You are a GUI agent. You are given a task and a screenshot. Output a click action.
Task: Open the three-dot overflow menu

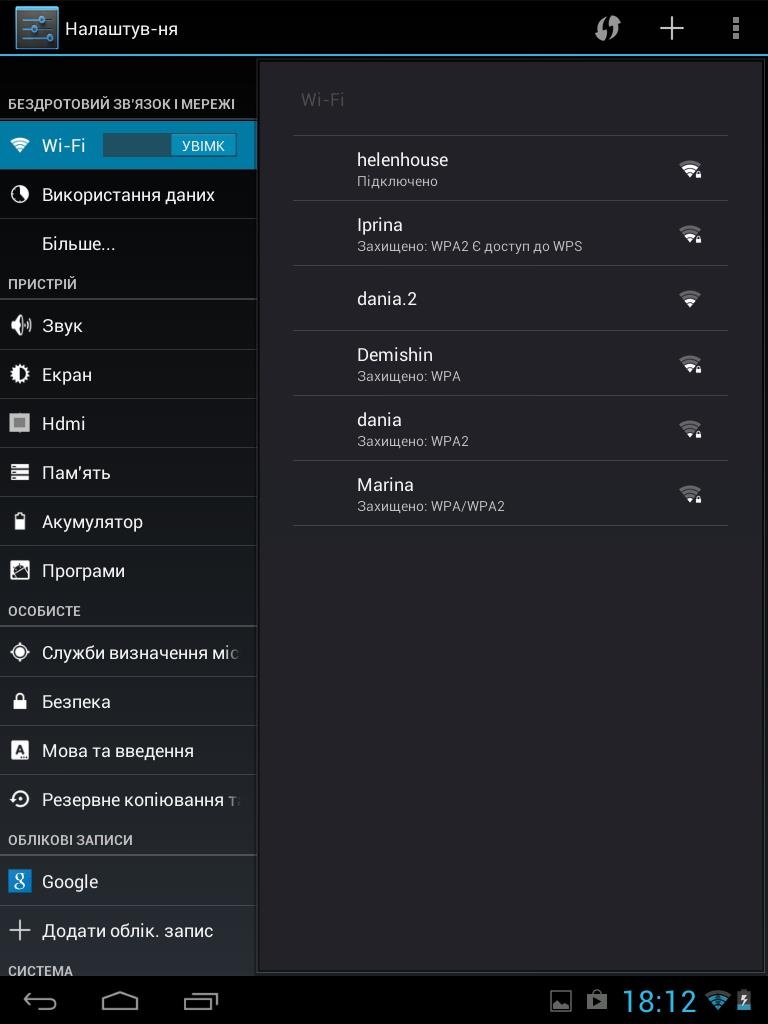pos(735,28)
